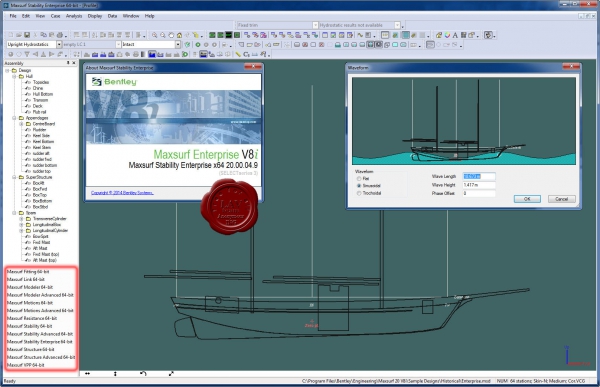Open the Display menu
The image size is (600, 387).
click(x=95, y=16)
